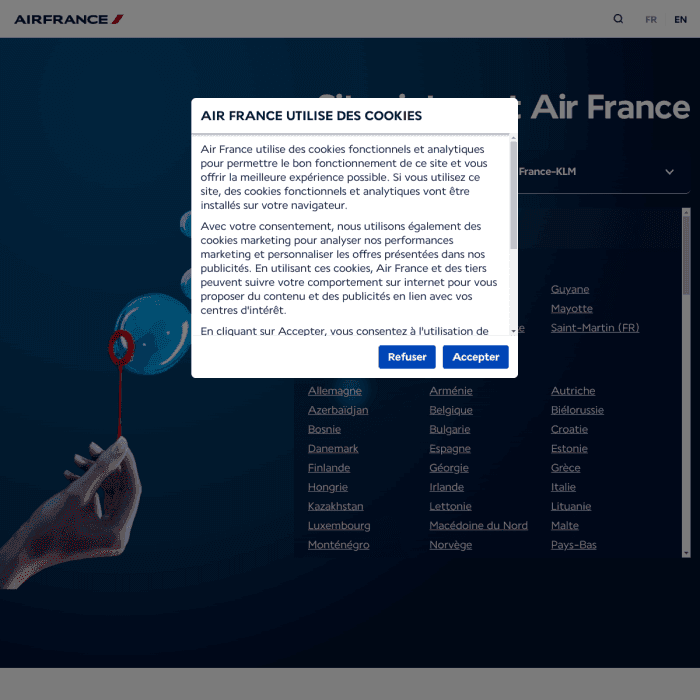Expand the France-KLM dropdown chevron
This screenshot has width=700, height=700.
tap(669, 172)
